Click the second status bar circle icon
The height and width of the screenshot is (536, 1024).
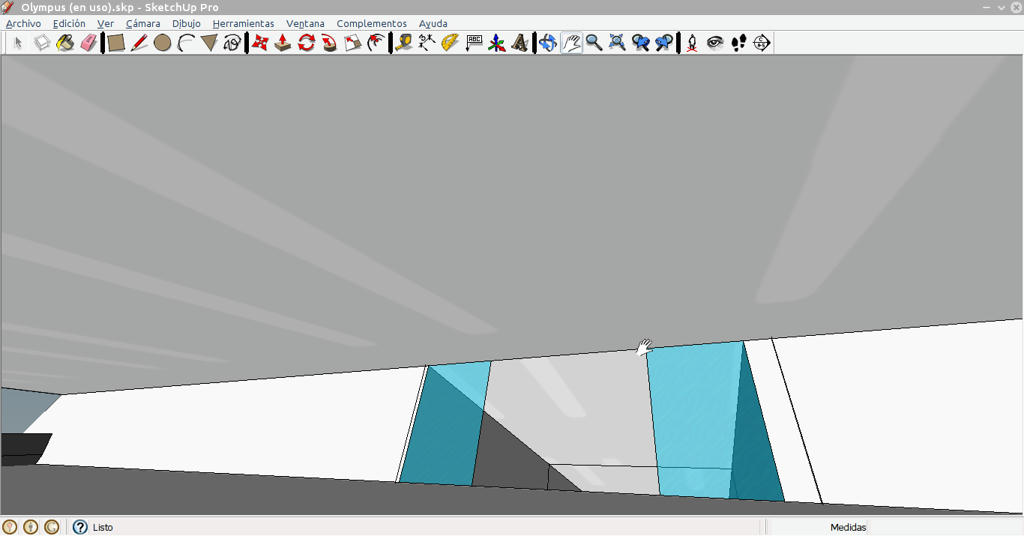[31, 527]
